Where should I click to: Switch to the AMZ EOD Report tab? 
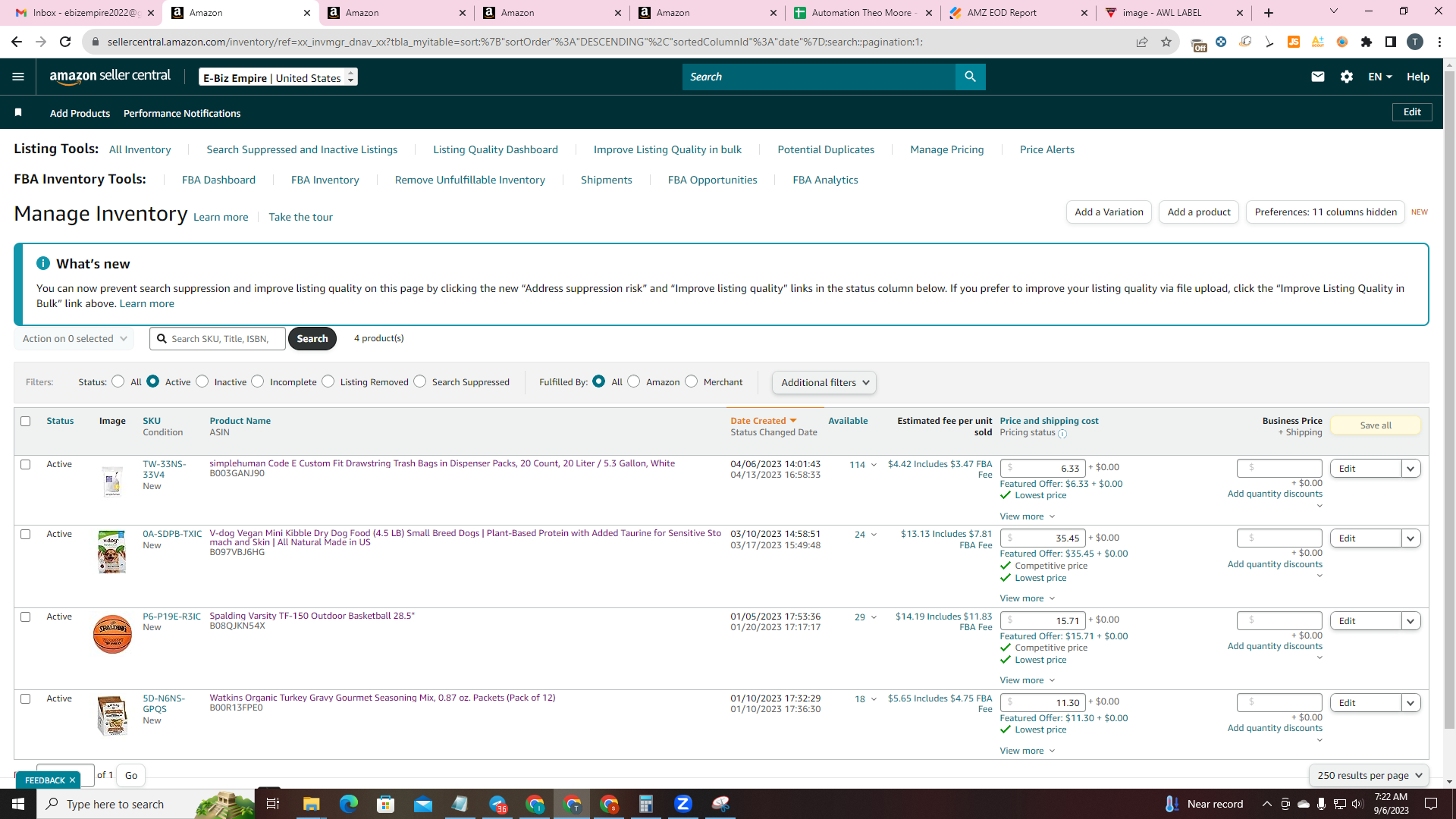click(1018, 13)
